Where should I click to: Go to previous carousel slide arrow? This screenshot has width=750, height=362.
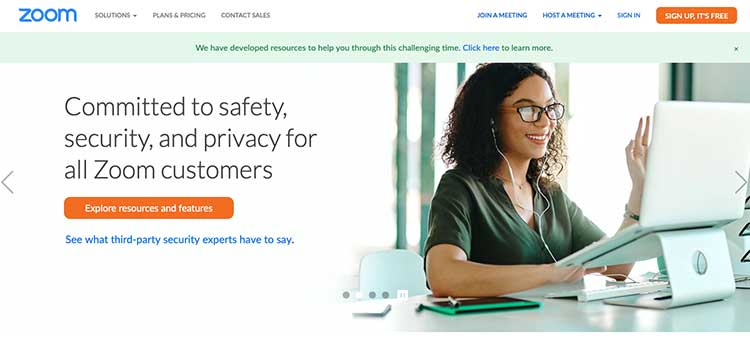pos(7,182)
